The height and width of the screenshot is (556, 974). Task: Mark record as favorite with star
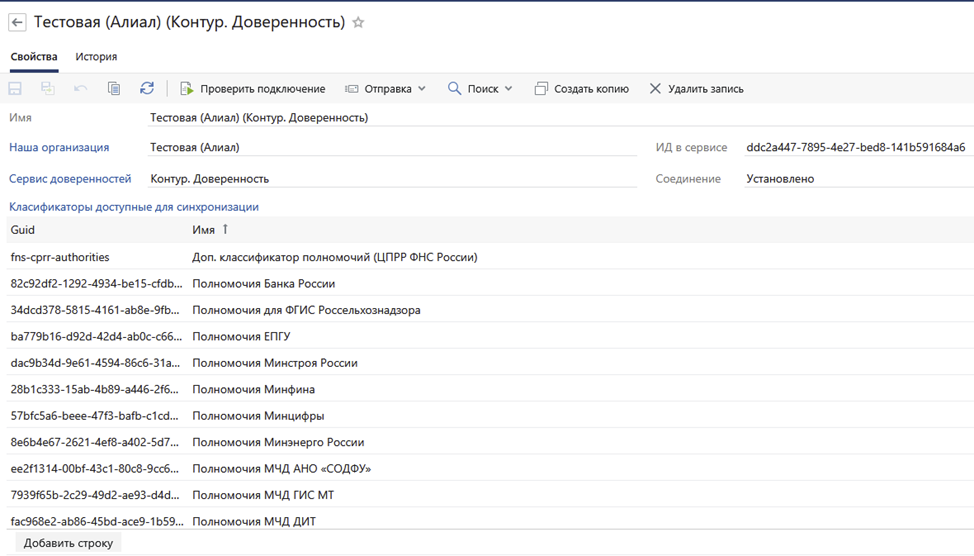358,22
